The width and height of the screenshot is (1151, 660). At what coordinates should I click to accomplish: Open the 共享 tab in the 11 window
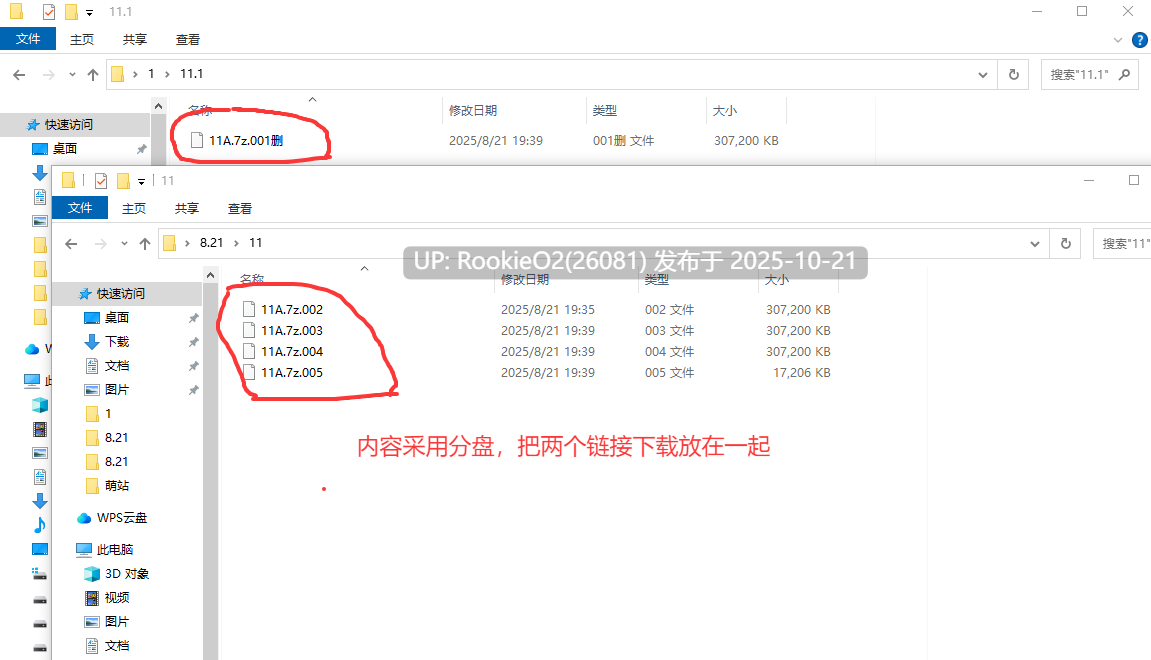[186, 208]
